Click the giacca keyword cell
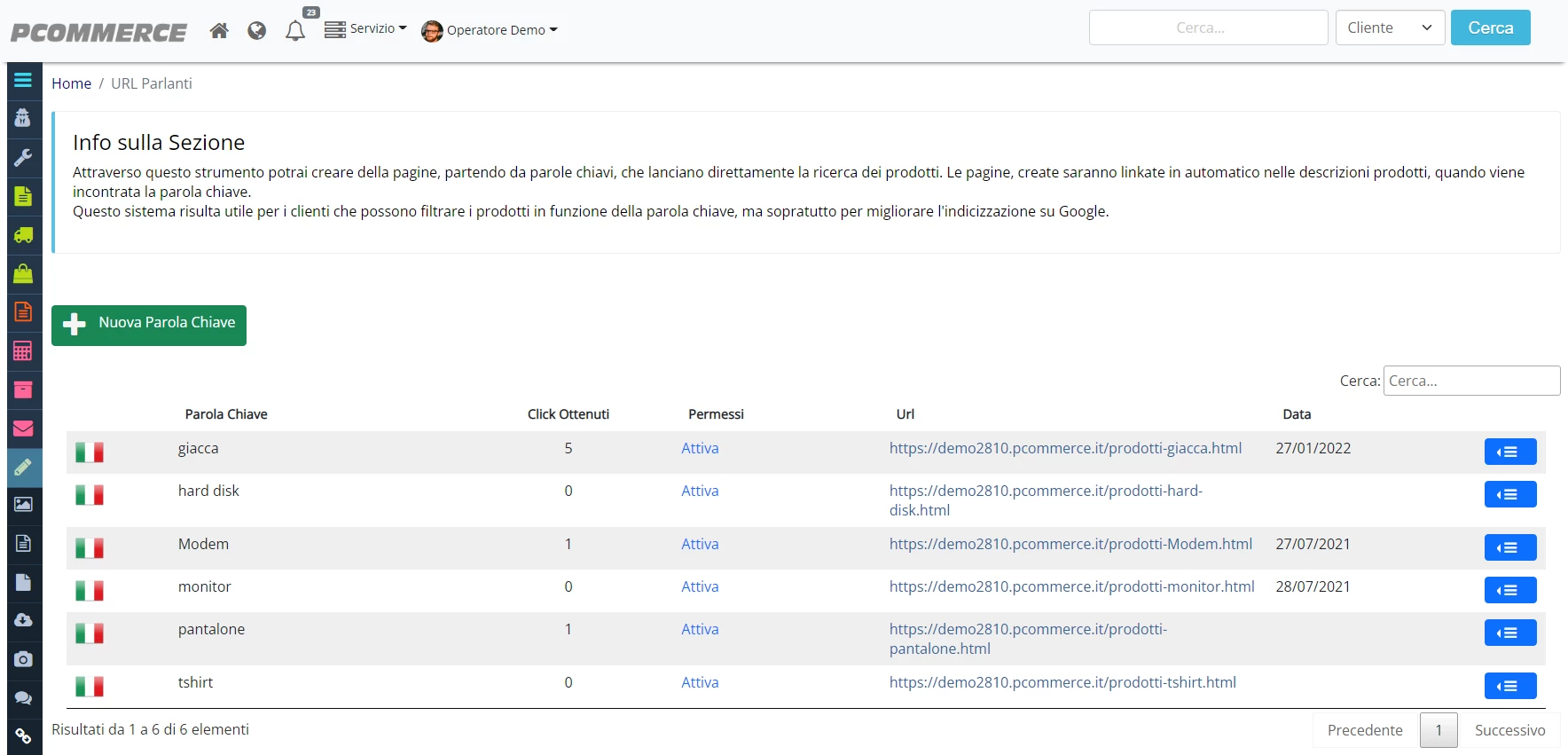The width and height of the screenshot is (1568, 755). coord(198,448)
